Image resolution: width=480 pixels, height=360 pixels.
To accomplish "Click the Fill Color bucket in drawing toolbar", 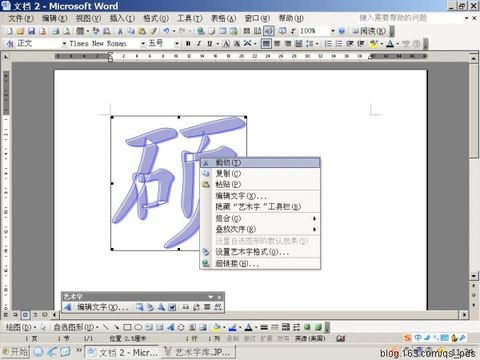I will point(217,327).
